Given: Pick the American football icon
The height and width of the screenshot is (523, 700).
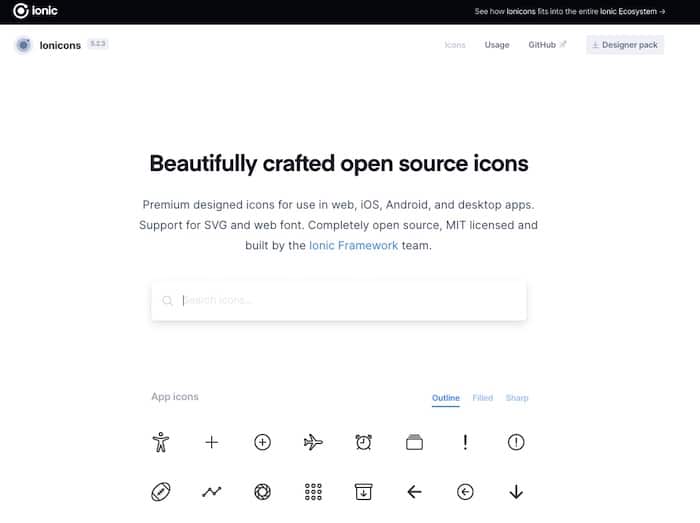Looking at the screenshot, I should click(x=161, y=492).
